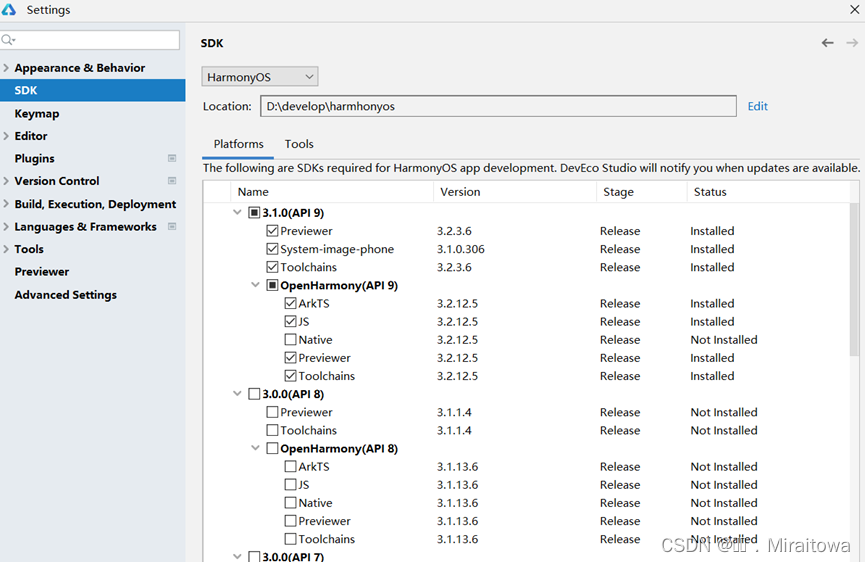Check Native 3.2.12.5 checkbox
Image resolution: width=865 pixels, height=562 pixels.
pos(291,340)
